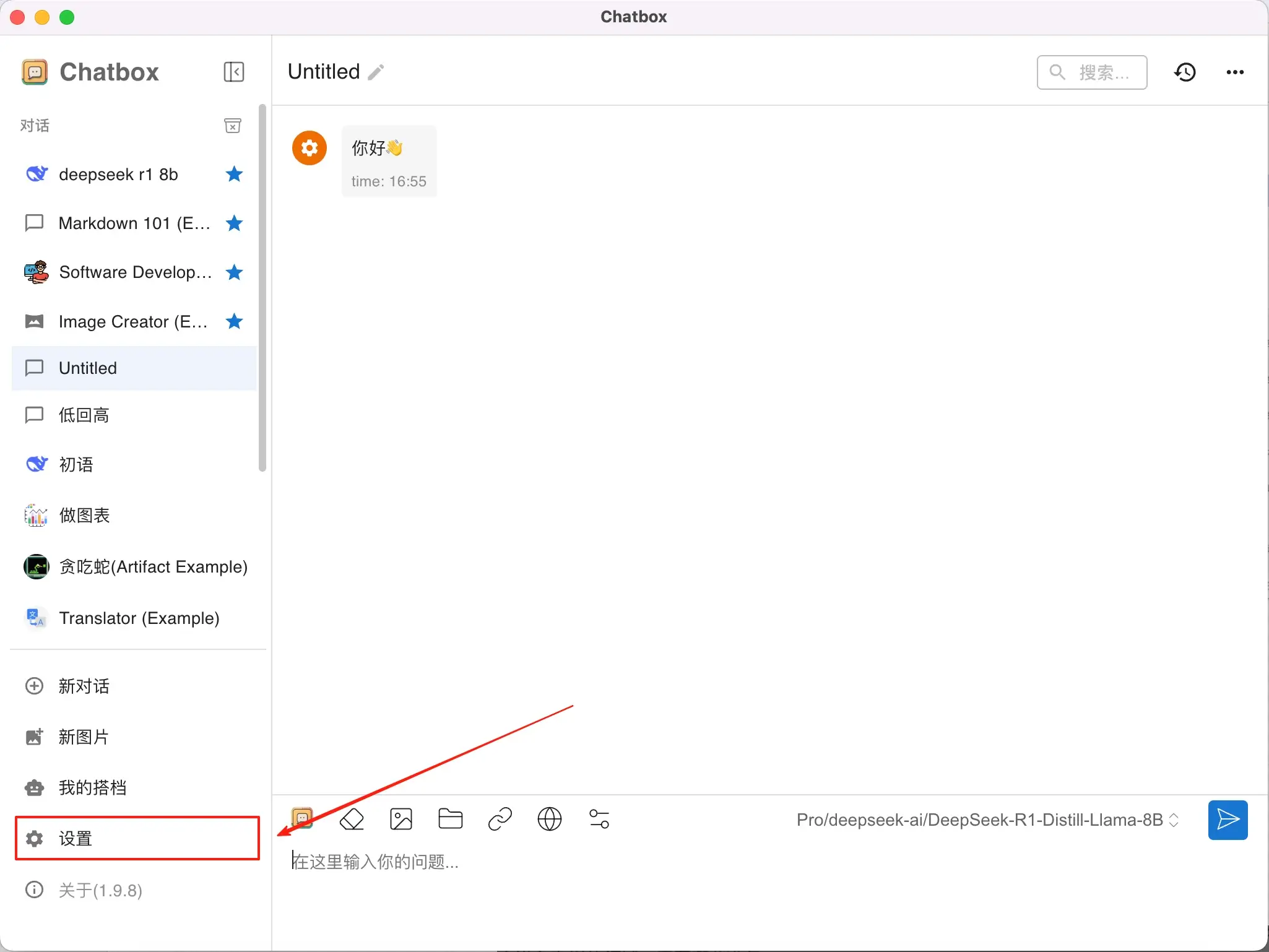This screenshot has width=1269, height=952.
Task: Click the time: 16:55 timestamp
Action: (389, 181)
